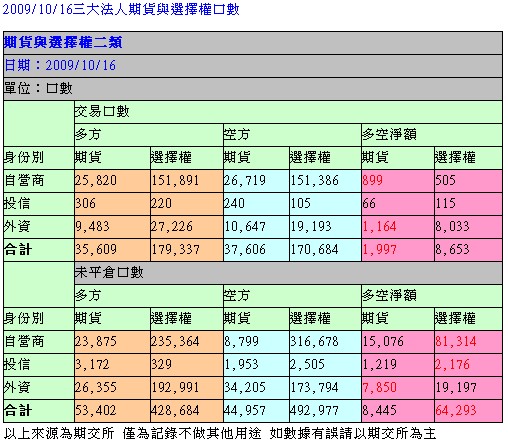Select cell value 26,719
The width and height of the screenshot is (508, 444).
245,180
